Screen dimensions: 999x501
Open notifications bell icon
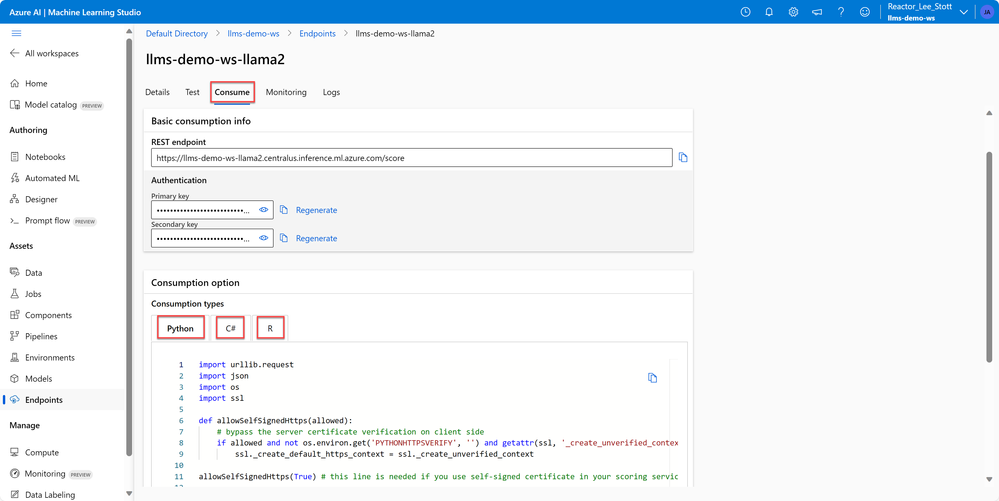click(769, 12)
